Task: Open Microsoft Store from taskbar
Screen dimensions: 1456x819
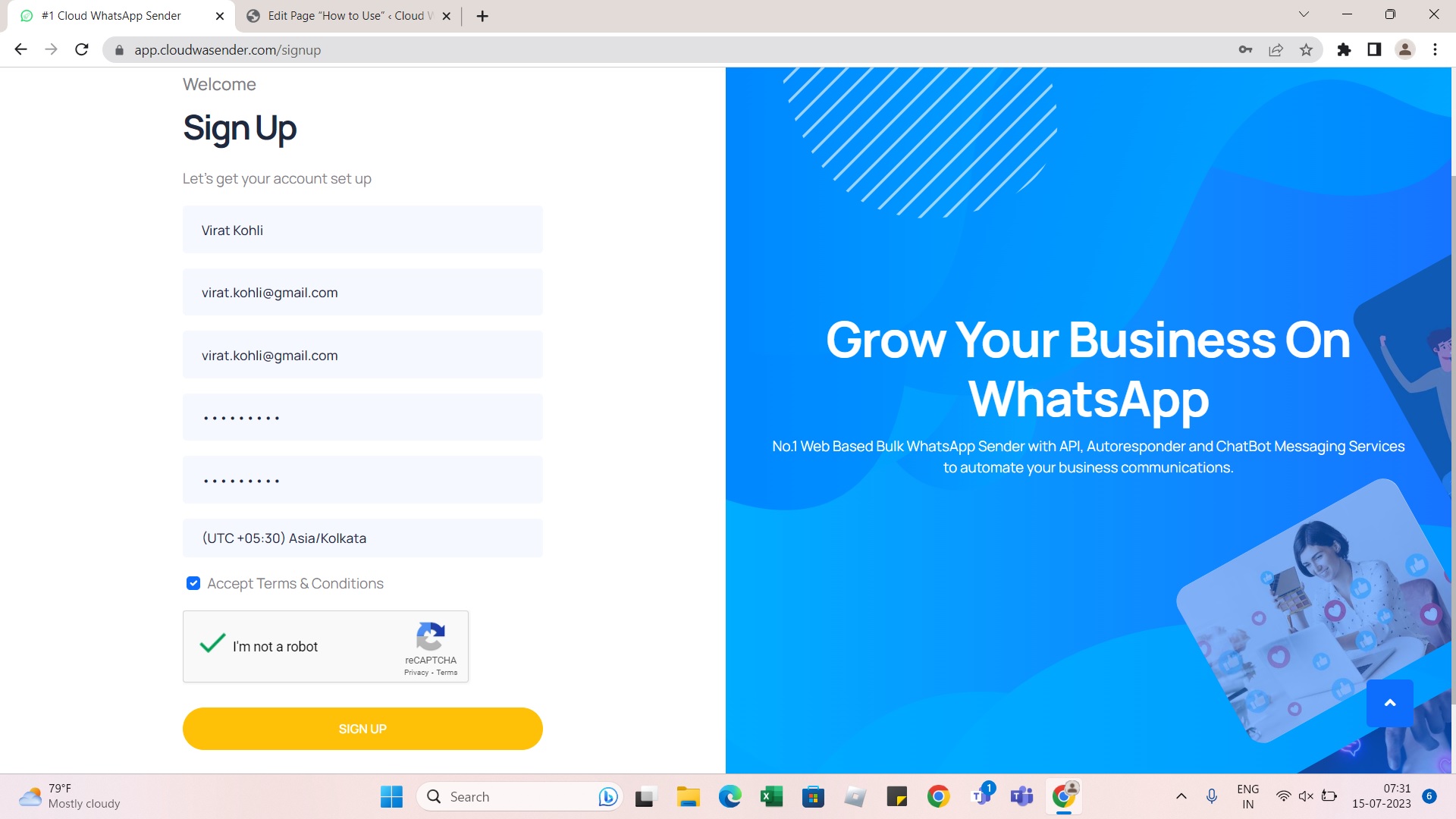Action: (813, 796)
